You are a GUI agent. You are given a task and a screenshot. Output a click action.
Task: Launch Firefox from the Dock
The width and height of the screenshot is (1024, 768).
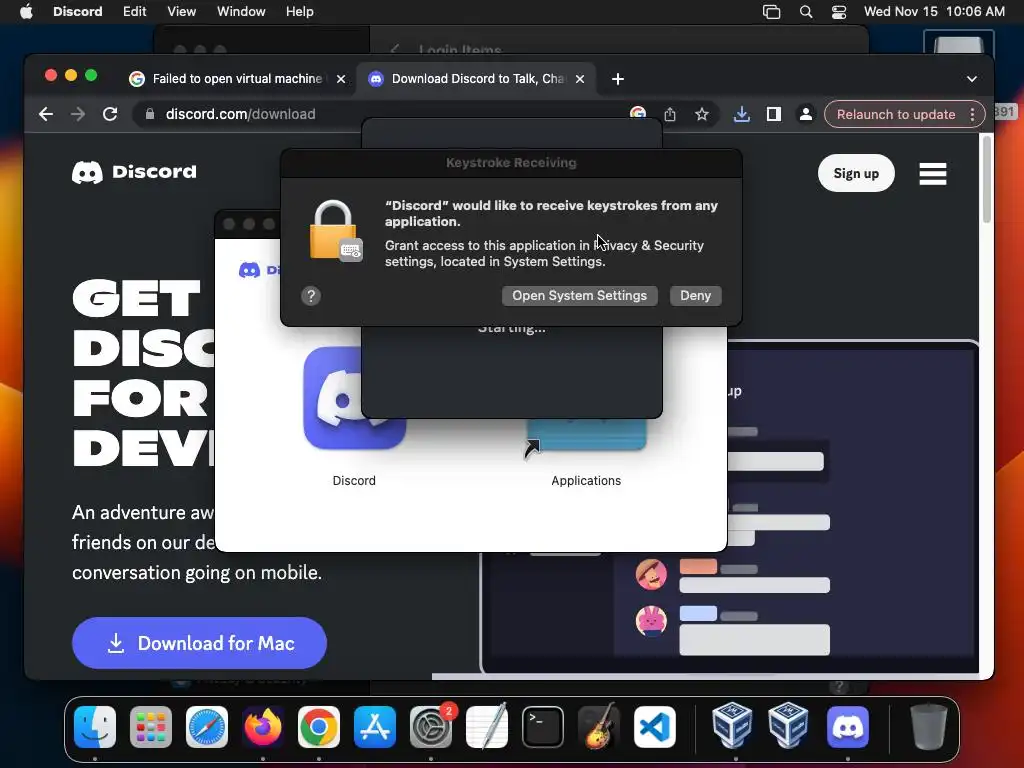click(x=263, y=727)
